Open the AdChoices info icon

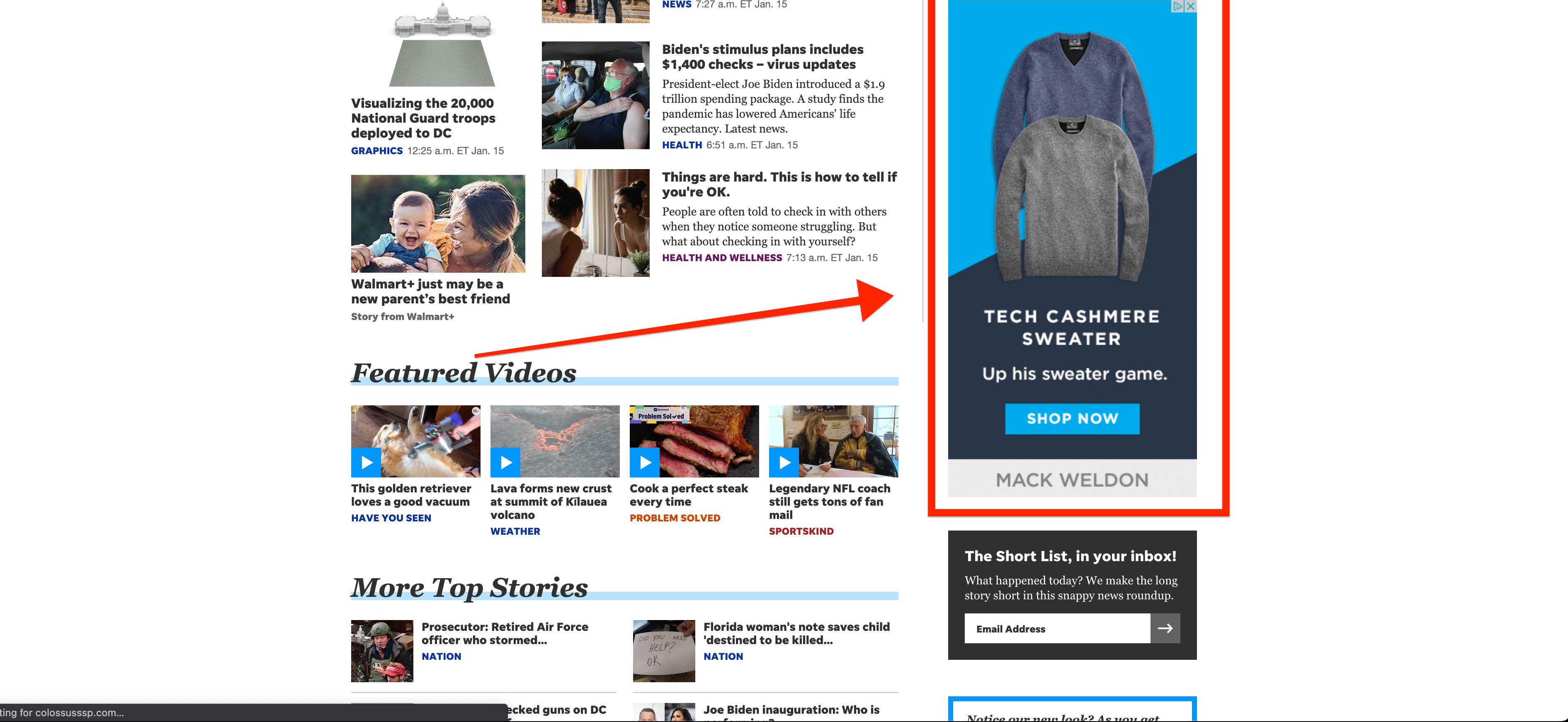pos(1178,6)
